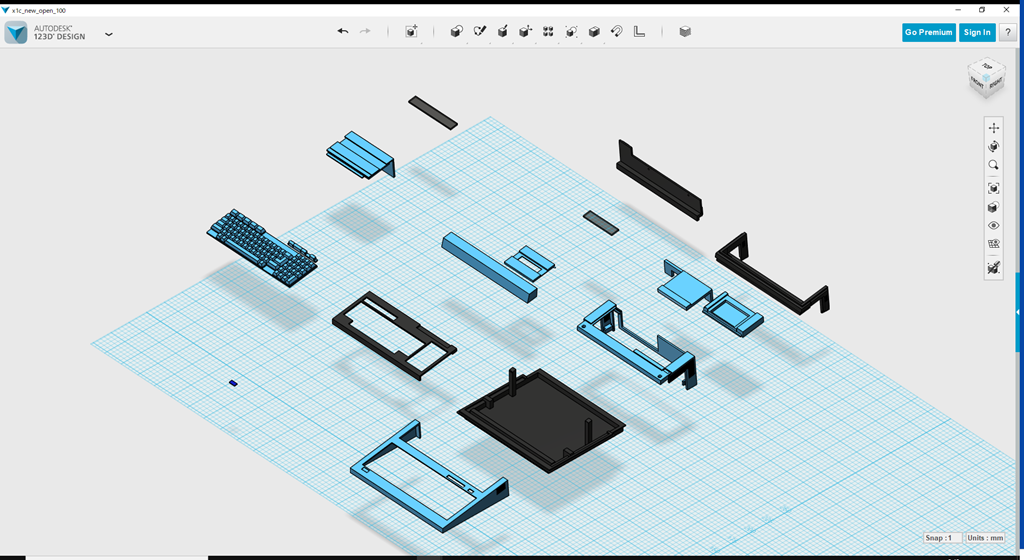Expand the 123D Design application menu arrow
This screenshot has width=1024, height=560.
(x=109, y=34)
